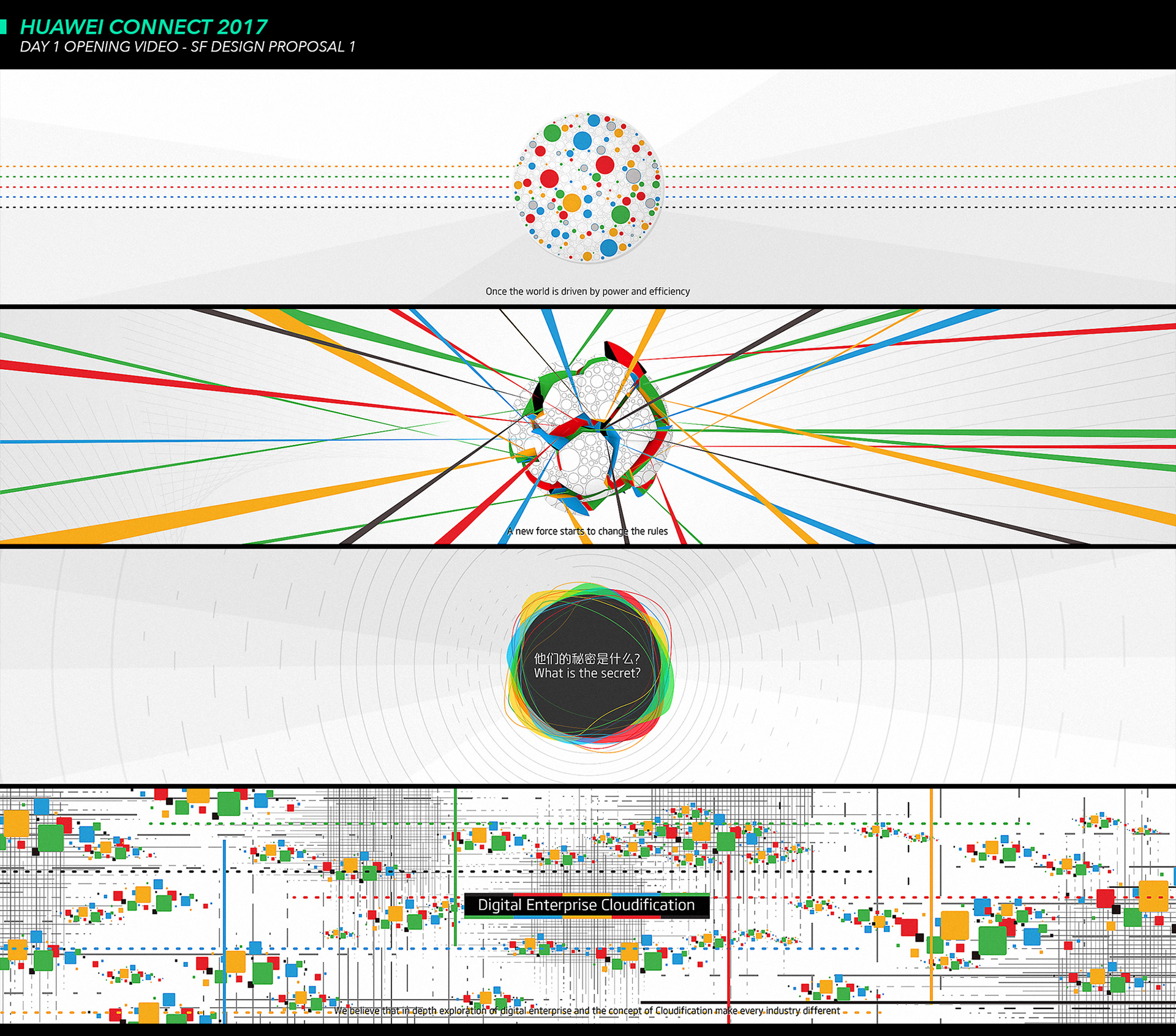
Task: Click the 'Digital Enterprise Cloudification' banner
Action: 586,905
